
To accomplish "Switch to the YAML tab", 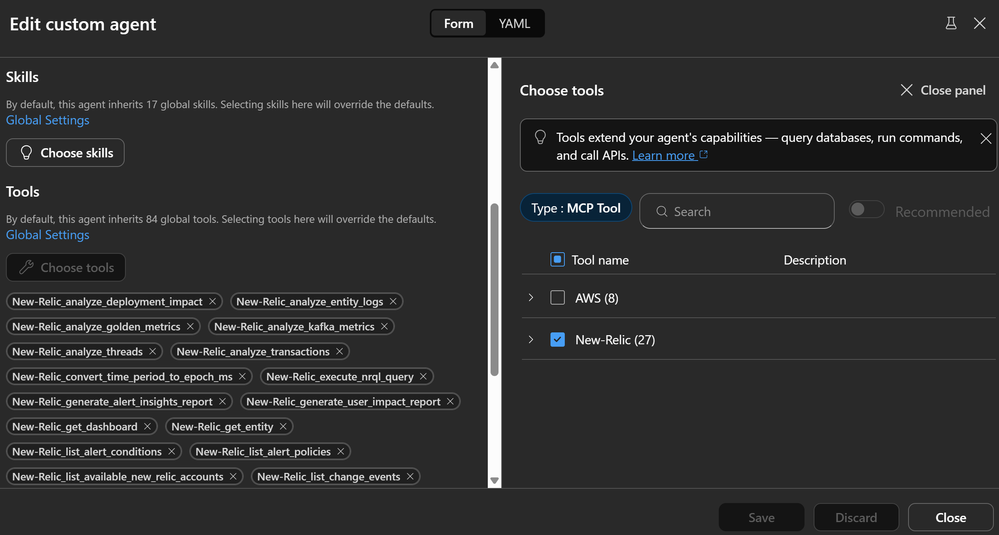I will 515,24.
